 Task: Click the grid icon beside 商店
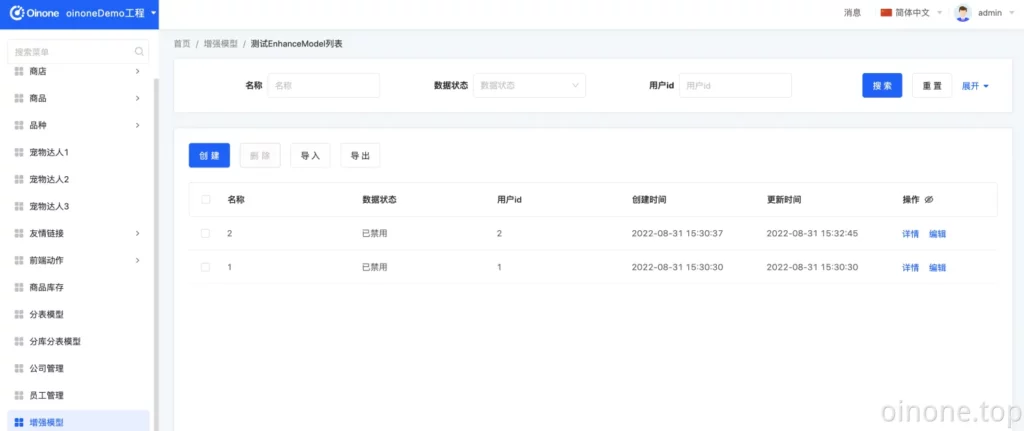[x=19, y=71]
